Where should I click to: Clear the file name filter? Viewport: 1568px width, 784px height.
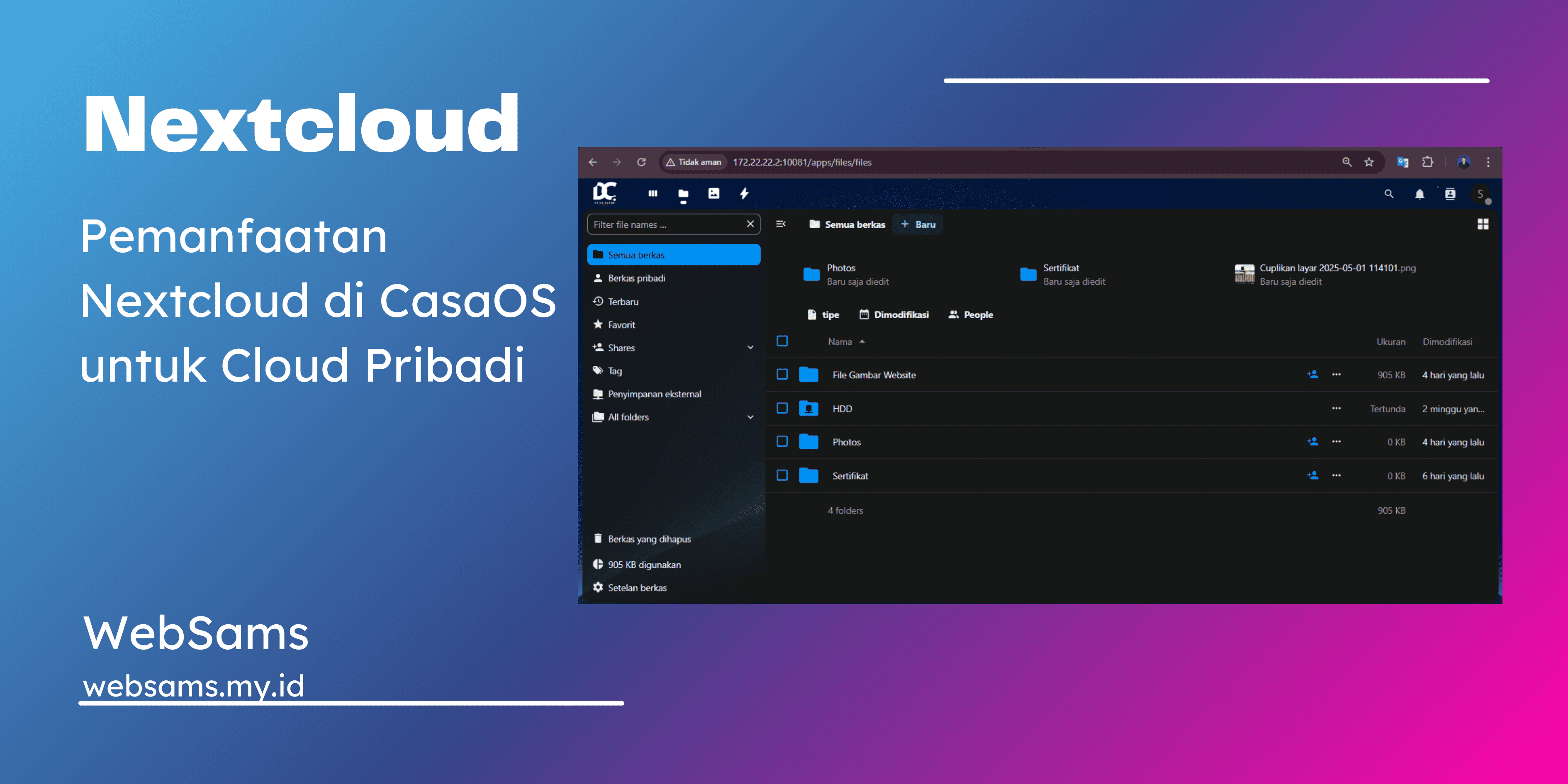pos(750,224)
